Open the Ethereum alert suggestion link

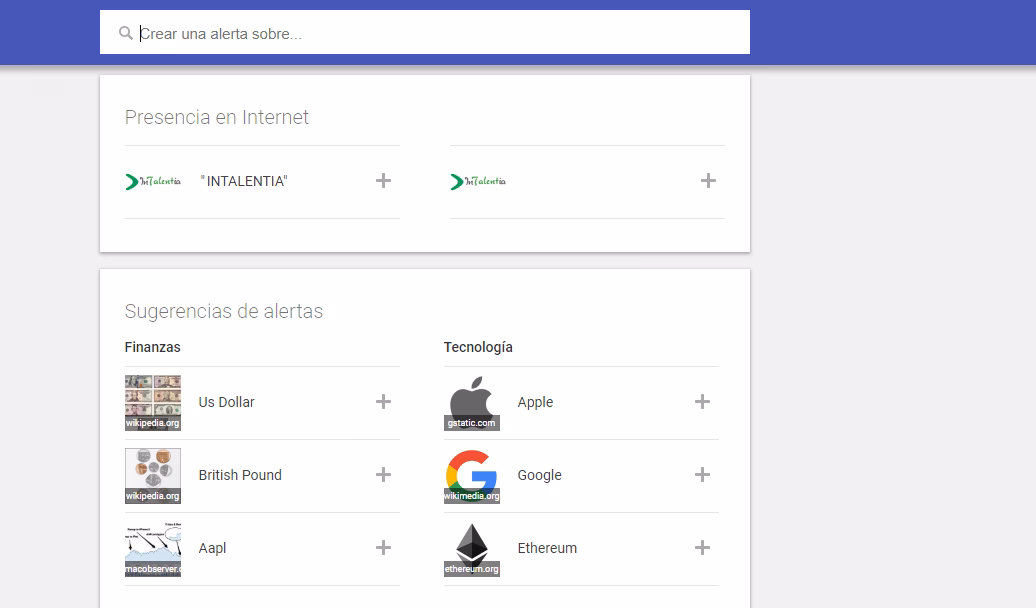point(547,548)
